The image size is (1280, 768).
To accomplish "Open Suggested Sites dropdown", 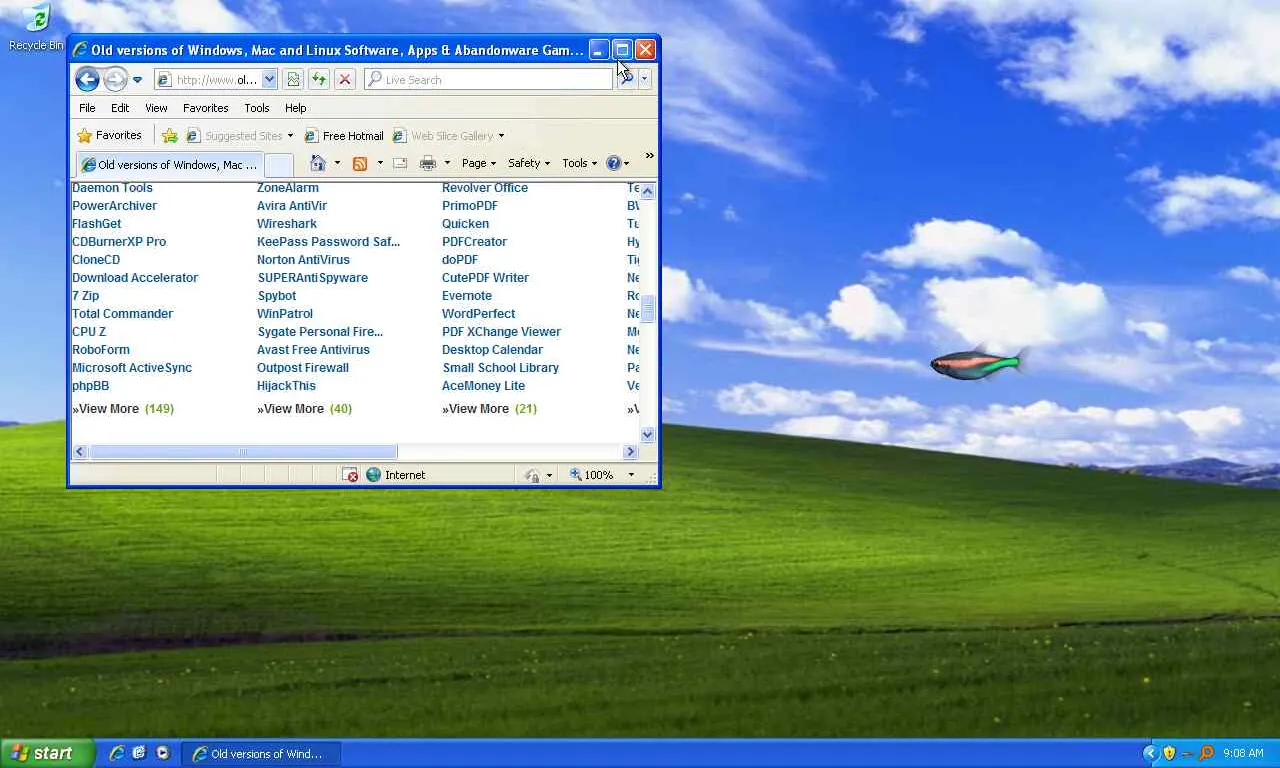I will click(240, 136).
